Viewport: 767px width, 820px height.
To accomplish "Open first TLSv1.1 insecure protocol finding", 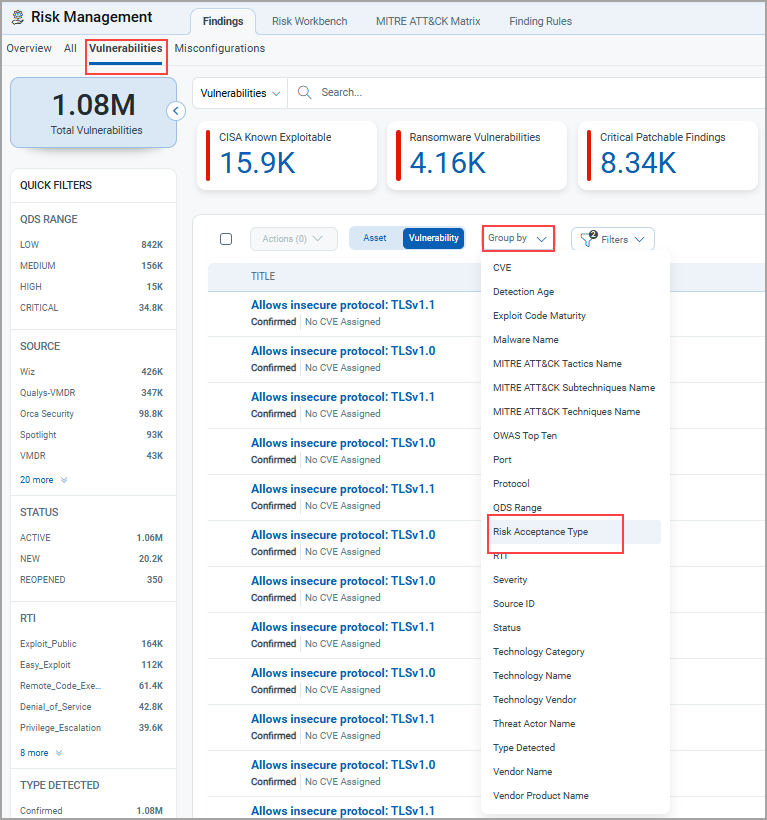I will [342, 305].
